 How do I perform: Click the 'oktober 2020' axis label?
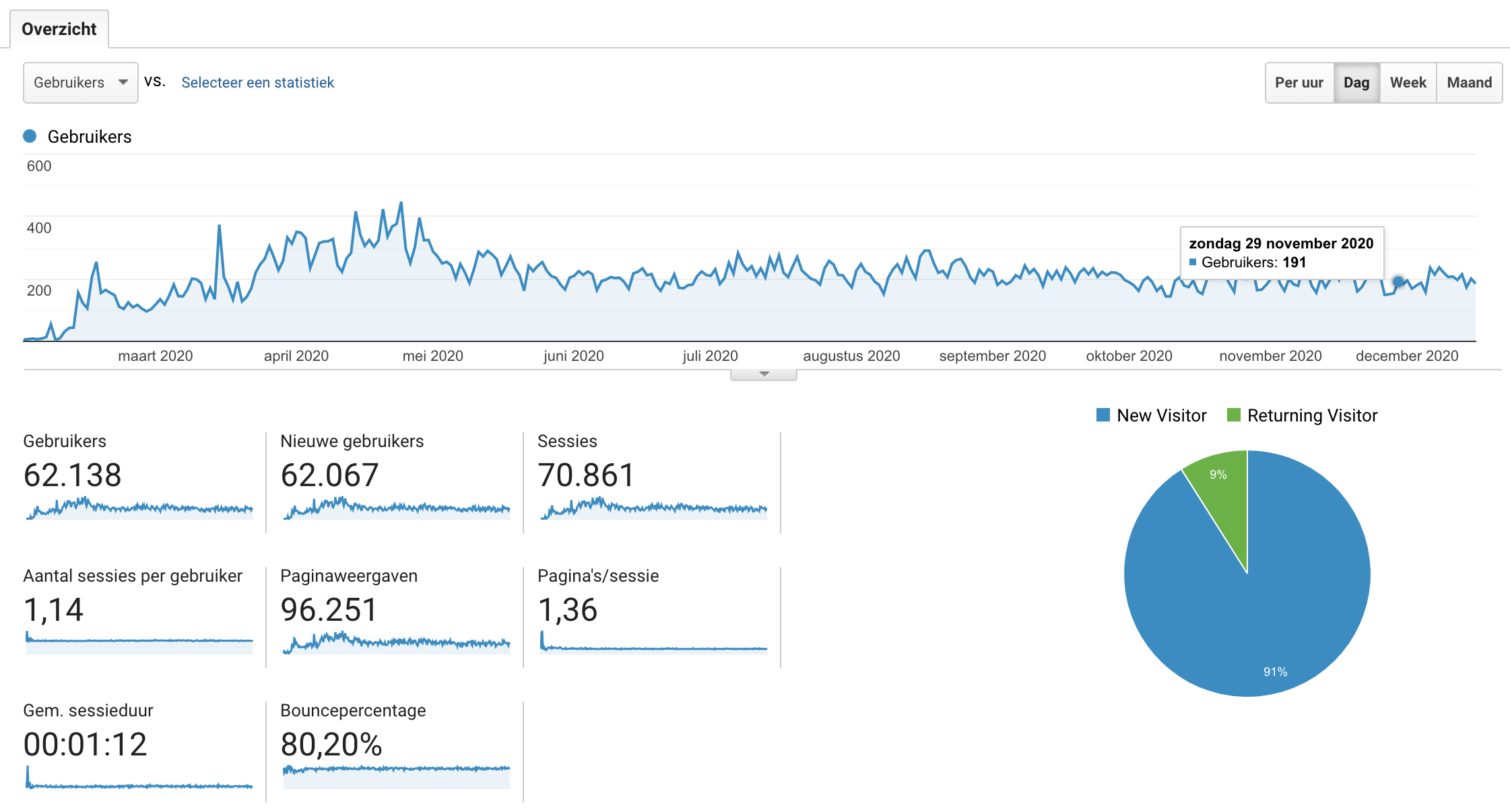[x=1129, y=356]
